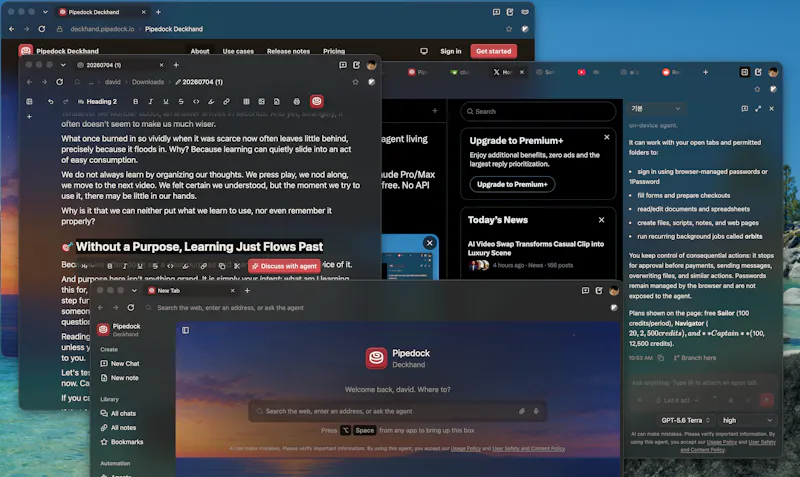Start new chat in agent side panel
800x477 pixels.
(744, 109)
